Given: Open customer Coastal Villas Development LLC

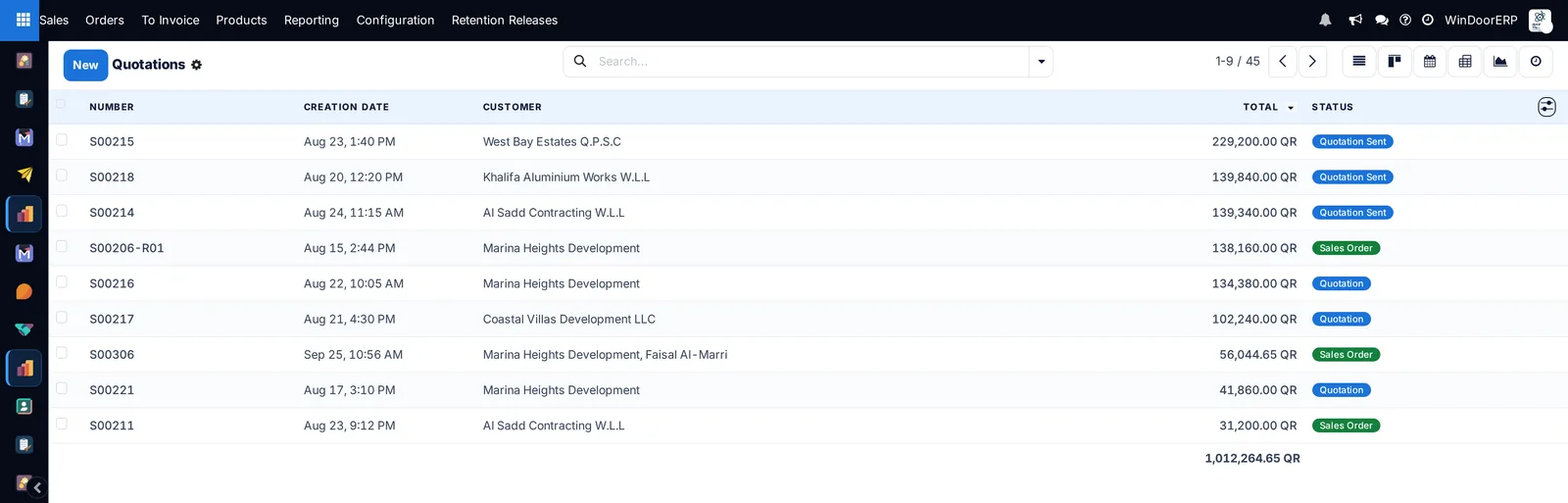Looking at the screenshot, I should [x=569, y=319].
